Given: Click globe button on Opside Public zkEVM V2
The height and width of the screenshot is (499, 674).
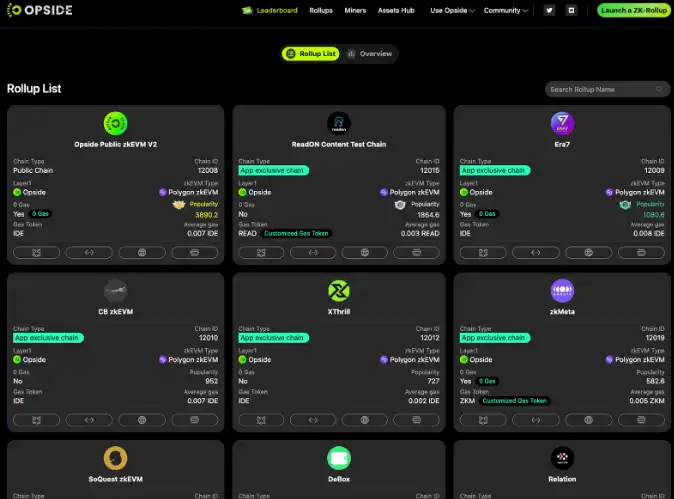Looking at the screenshot, I should [x=142, y=253].
